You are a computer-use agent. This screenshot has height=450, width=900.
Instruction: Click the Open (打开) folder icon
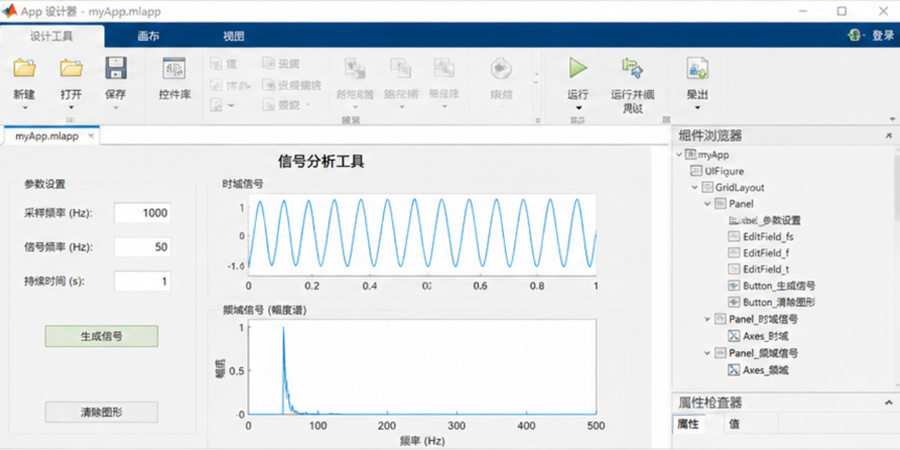tap(71, 68)
